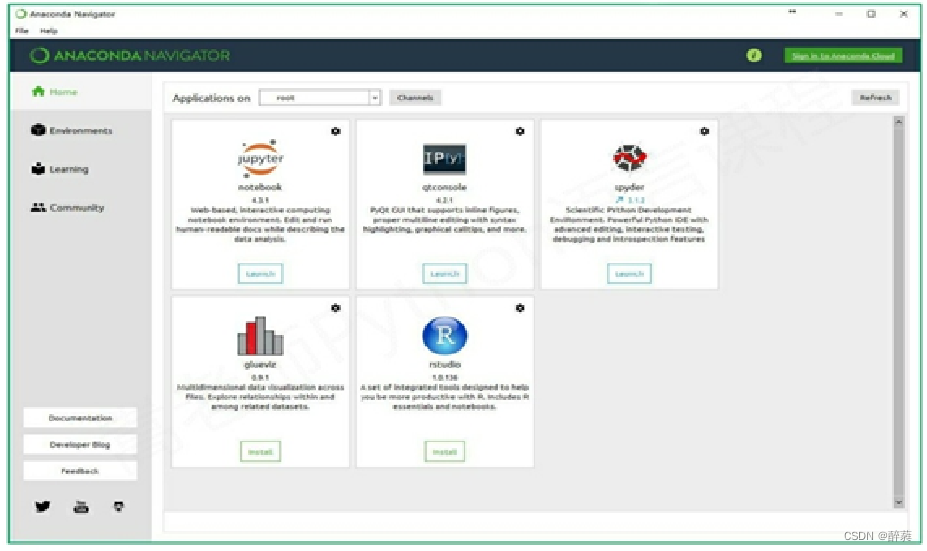Image resolution: width=927 pixels, height=551 pixels.
Task: Open gear options on the spyder card
Action: [x=704, y=131]
